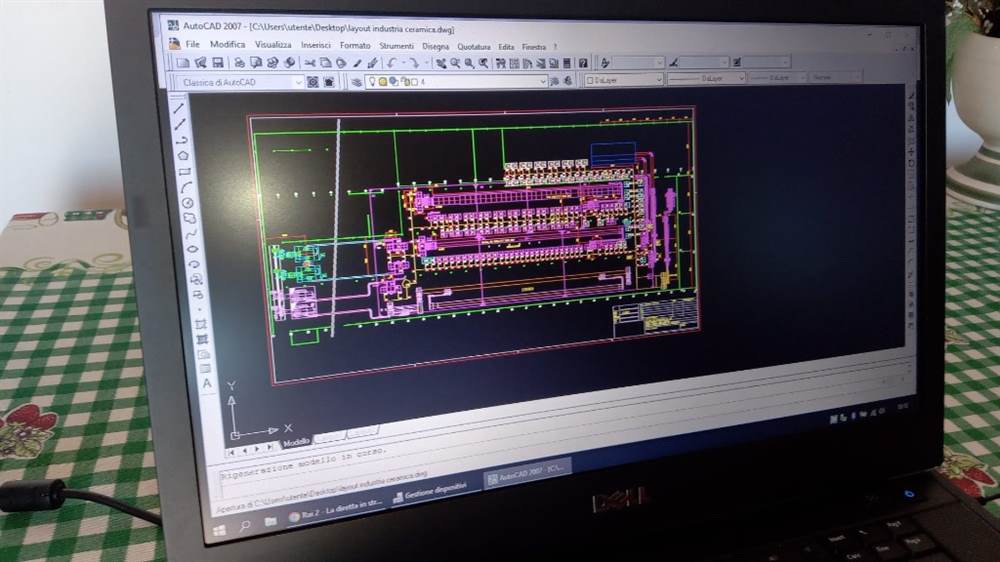Select the Hatch tool
This screenshot has height=562, width=1000.
coord(200,324)
